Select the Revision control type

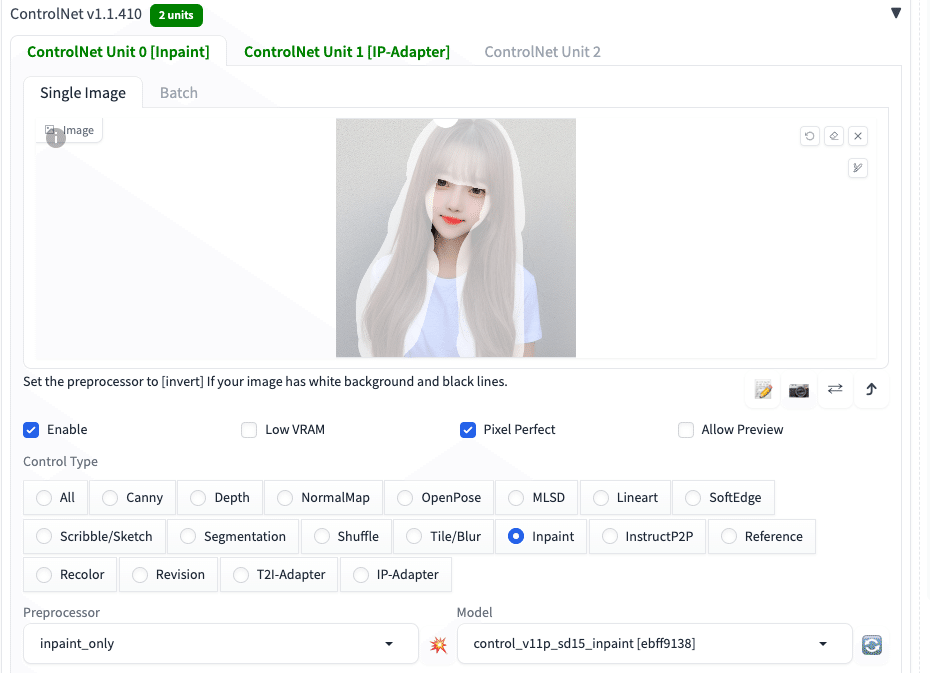click(x=168, y=575)
